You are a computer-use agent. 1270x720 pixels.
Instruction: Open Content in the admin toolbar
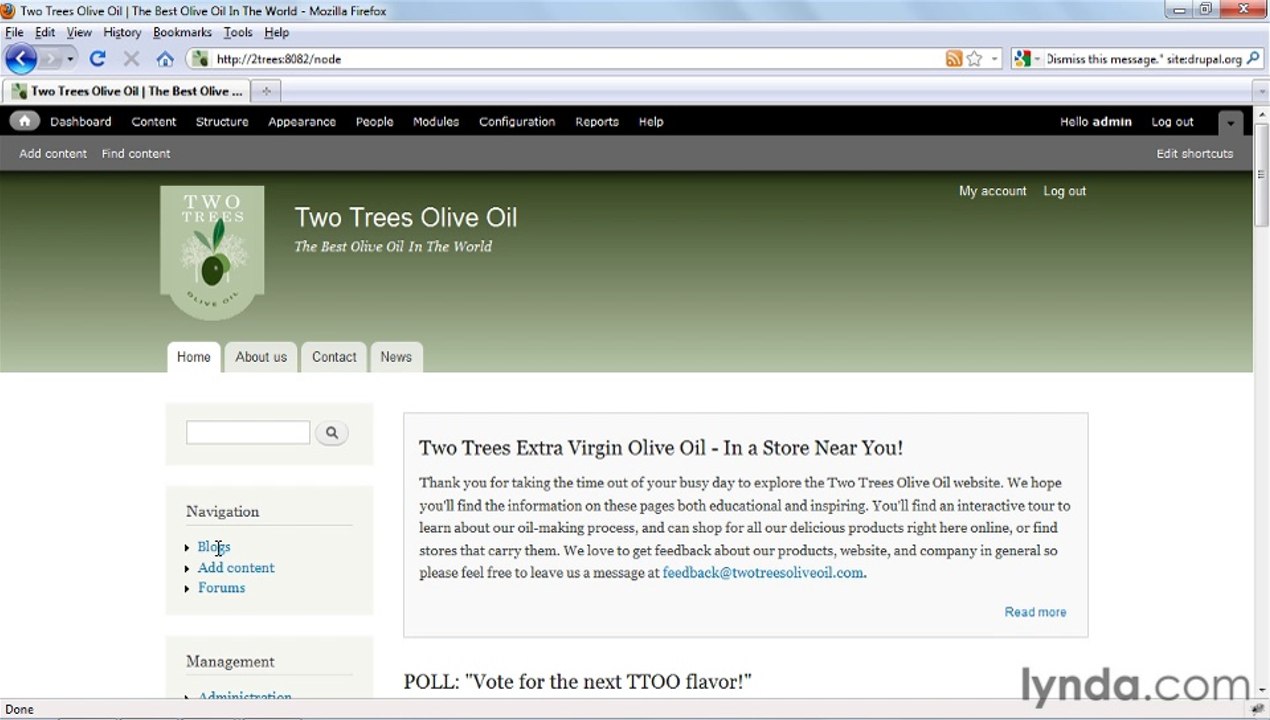click(x=154, y=121)
